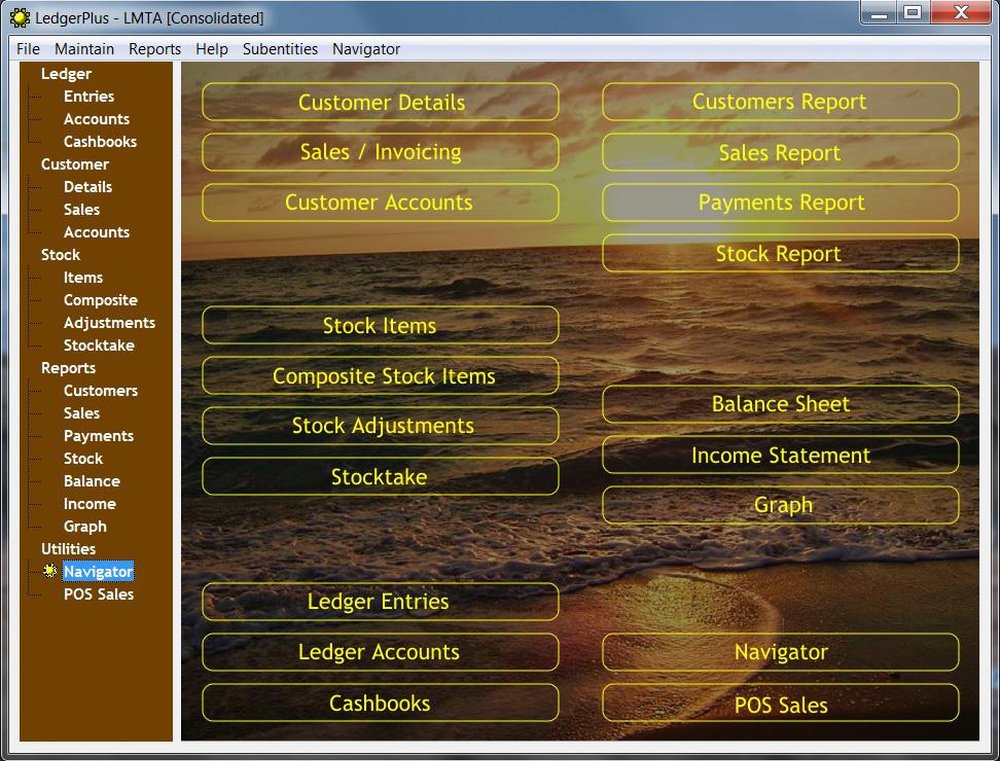Open the Payments Report
The height and width of the screenshot is (761, 1000).
(780, 202)
